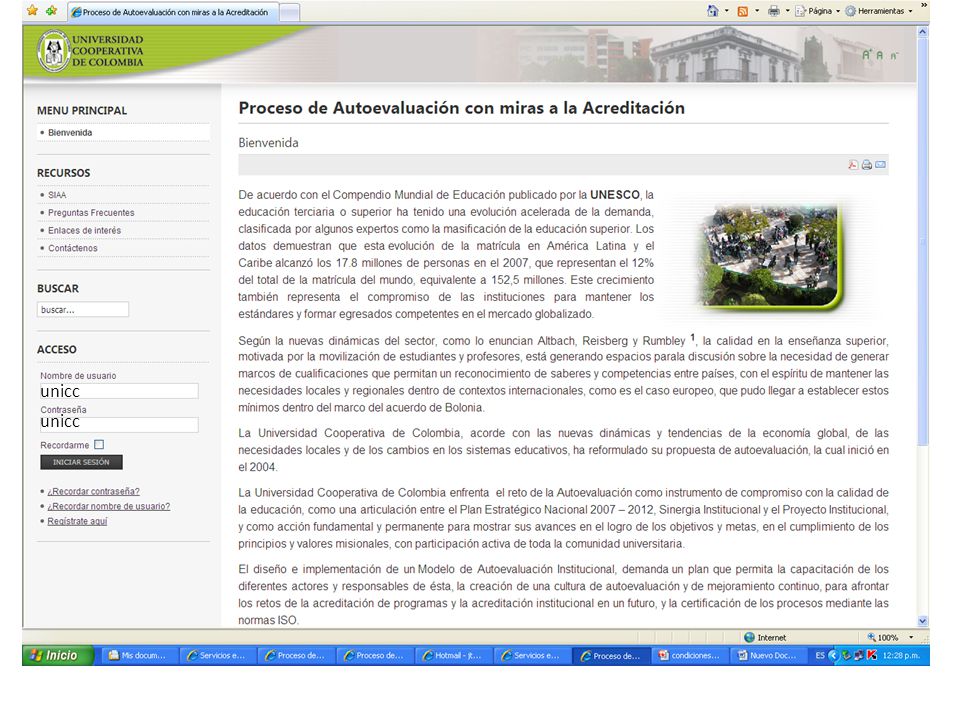The image size is (960, 720).
Task: Open the zoom level dropdown arrow
Action: pos(911,637)
